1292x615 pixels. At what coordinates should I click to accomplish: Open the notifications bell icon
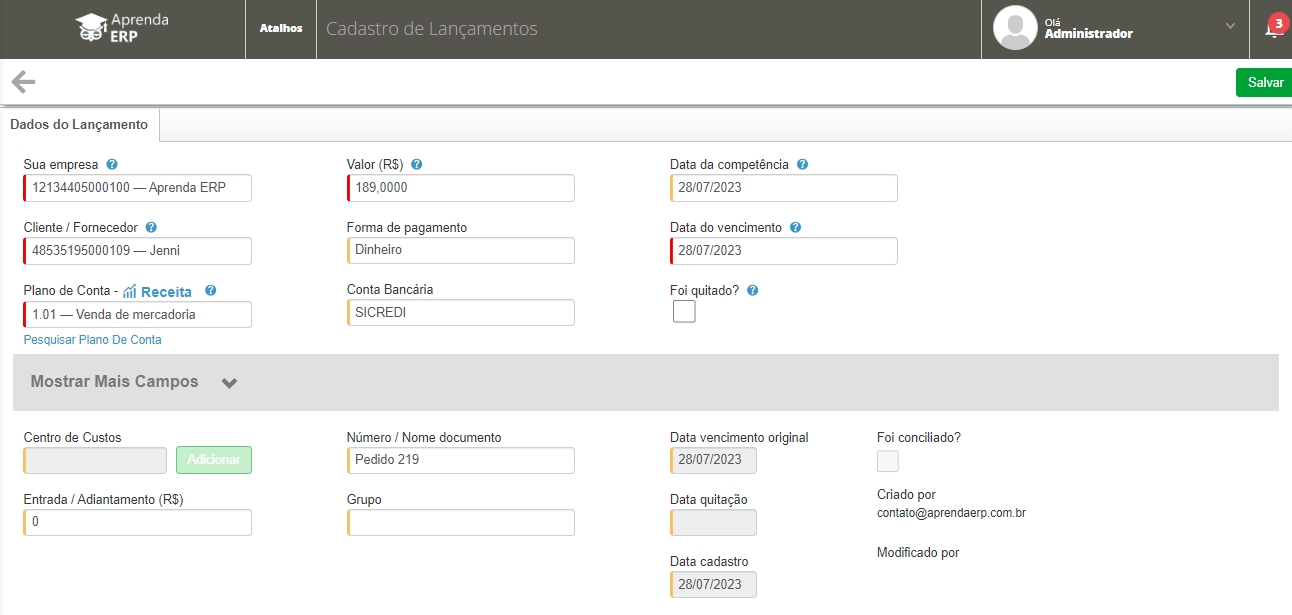tap(1272, 29)
